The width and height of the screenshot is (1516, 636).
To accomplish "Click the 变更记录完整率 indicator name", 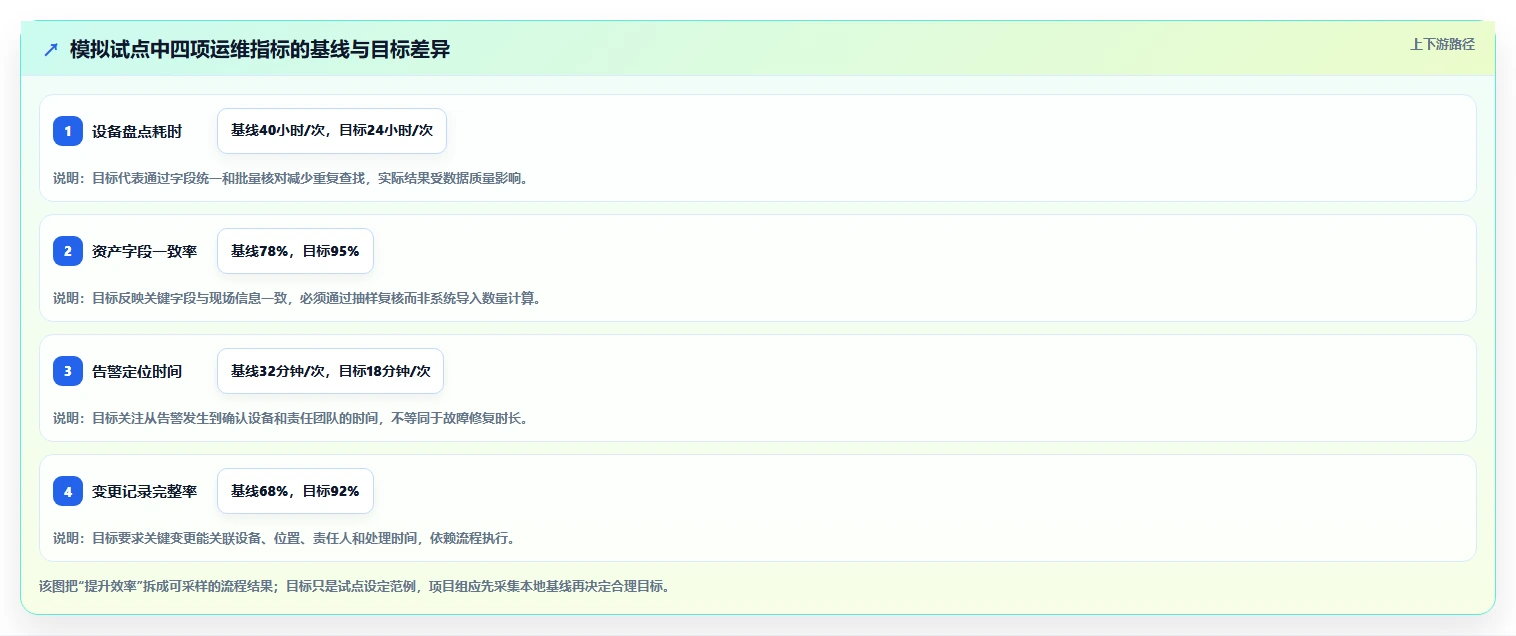I will pos(145,491).
